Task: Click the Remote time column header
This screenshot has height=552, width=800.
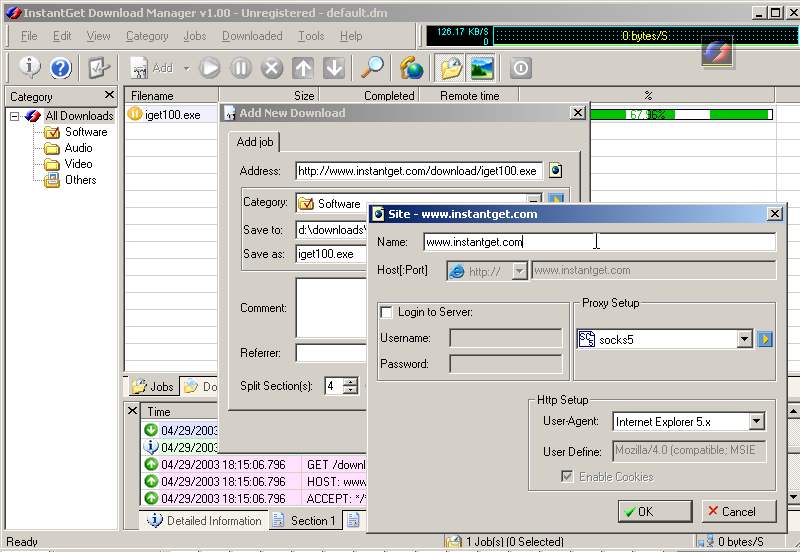Action: pos(469,95)
